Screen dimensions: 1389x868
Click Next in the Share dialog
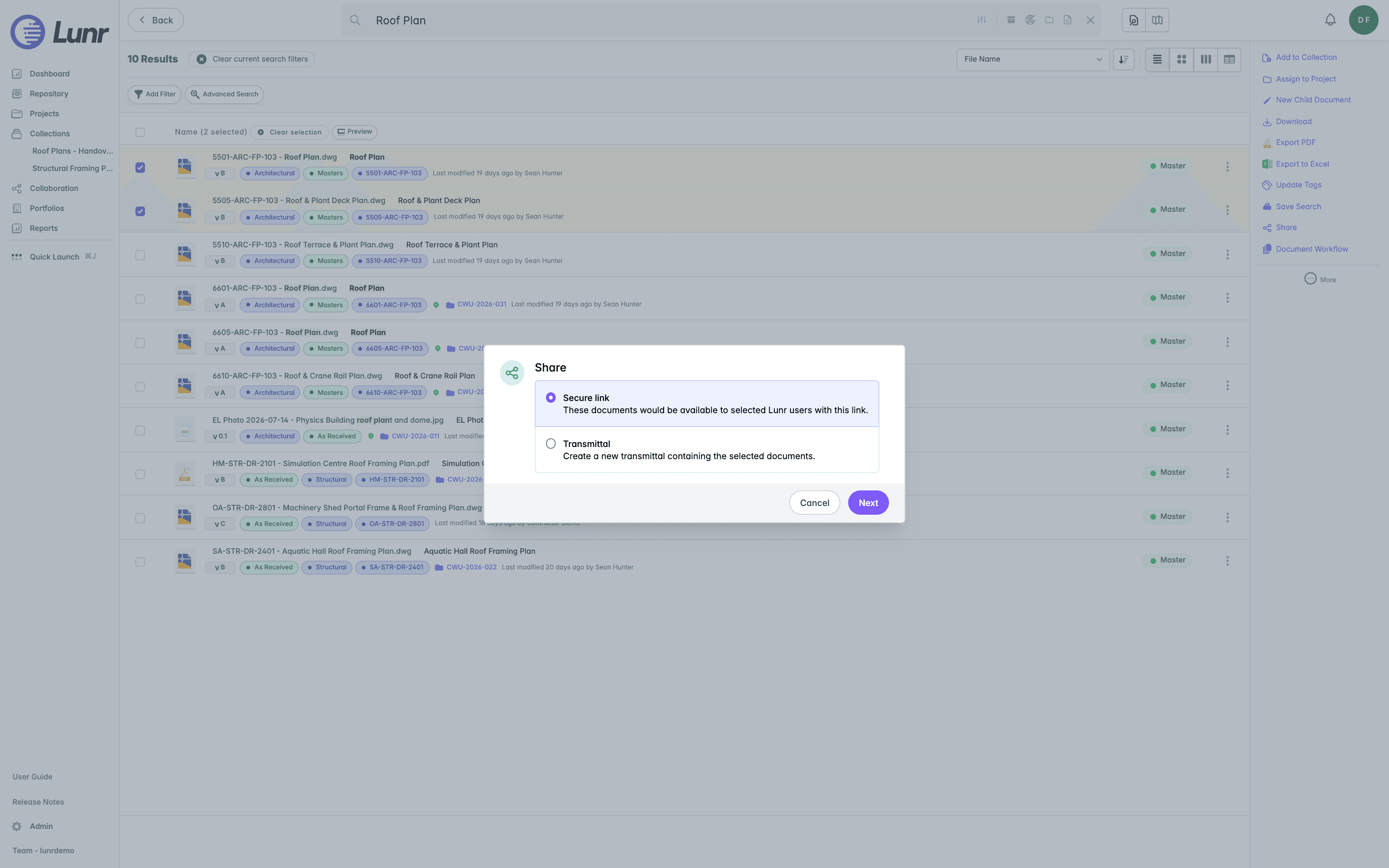868,502
